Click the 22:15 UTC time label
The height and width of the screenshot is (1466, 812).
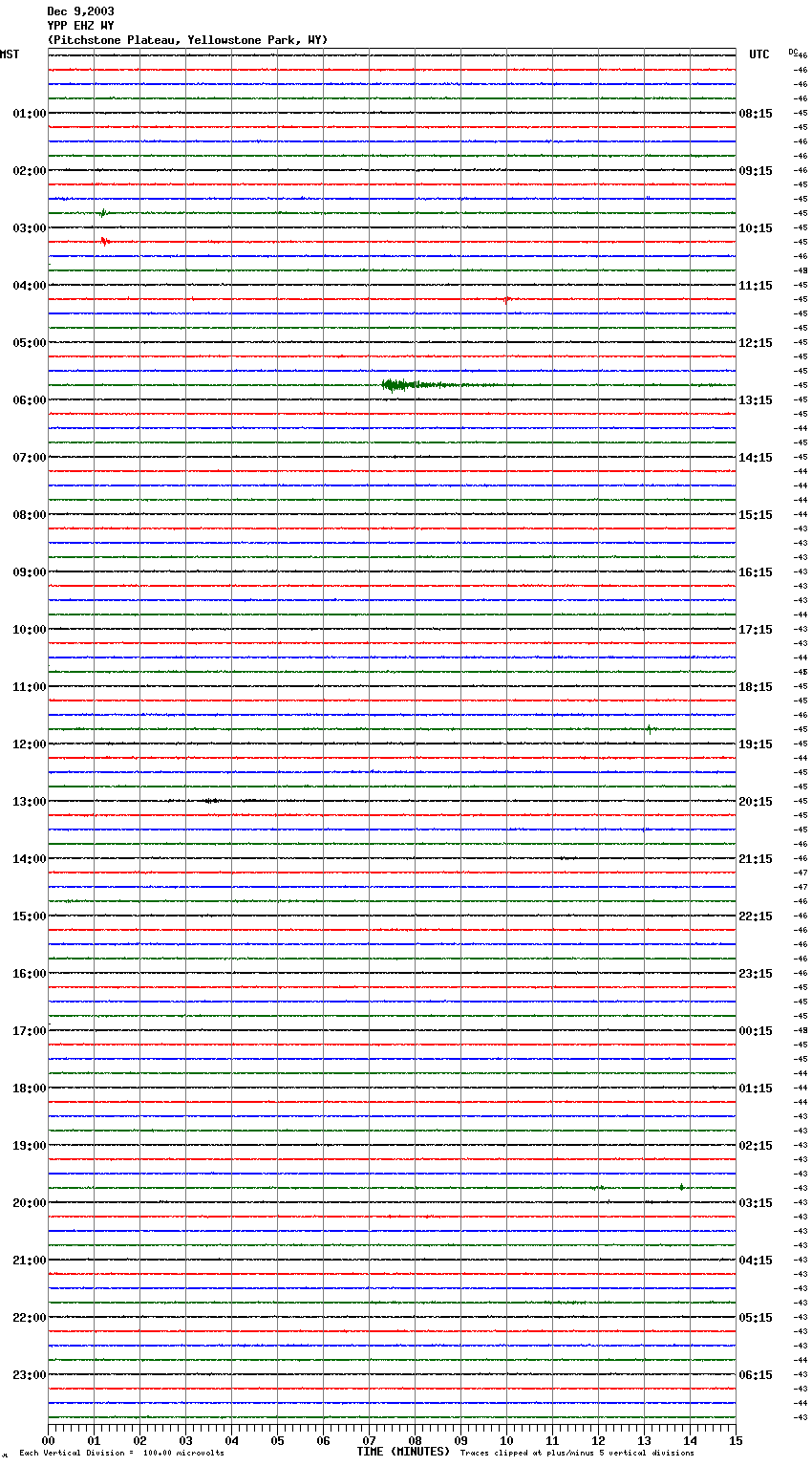pos(756,916)
